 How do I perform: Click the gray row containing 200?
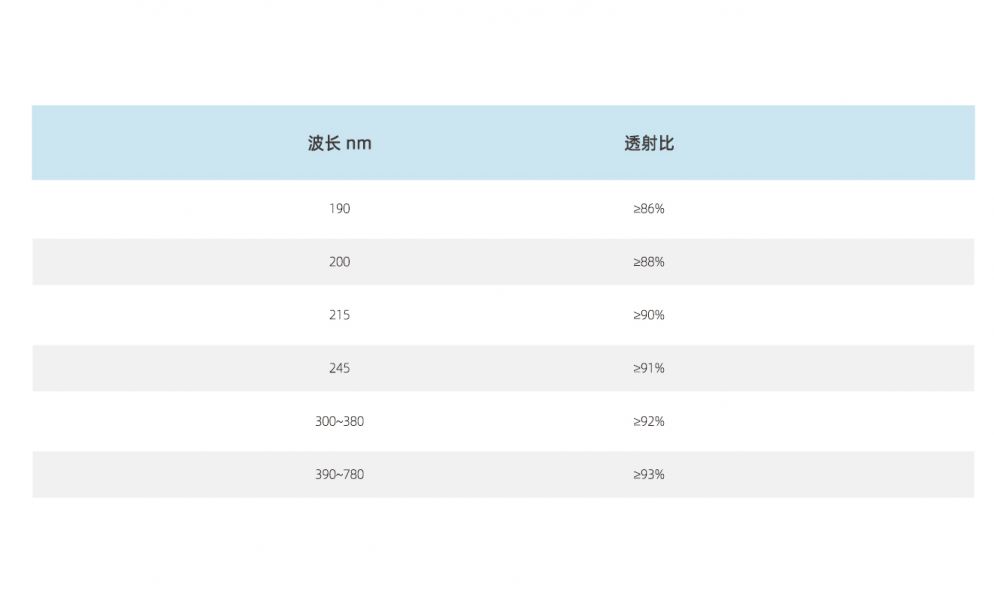(503, 262)
